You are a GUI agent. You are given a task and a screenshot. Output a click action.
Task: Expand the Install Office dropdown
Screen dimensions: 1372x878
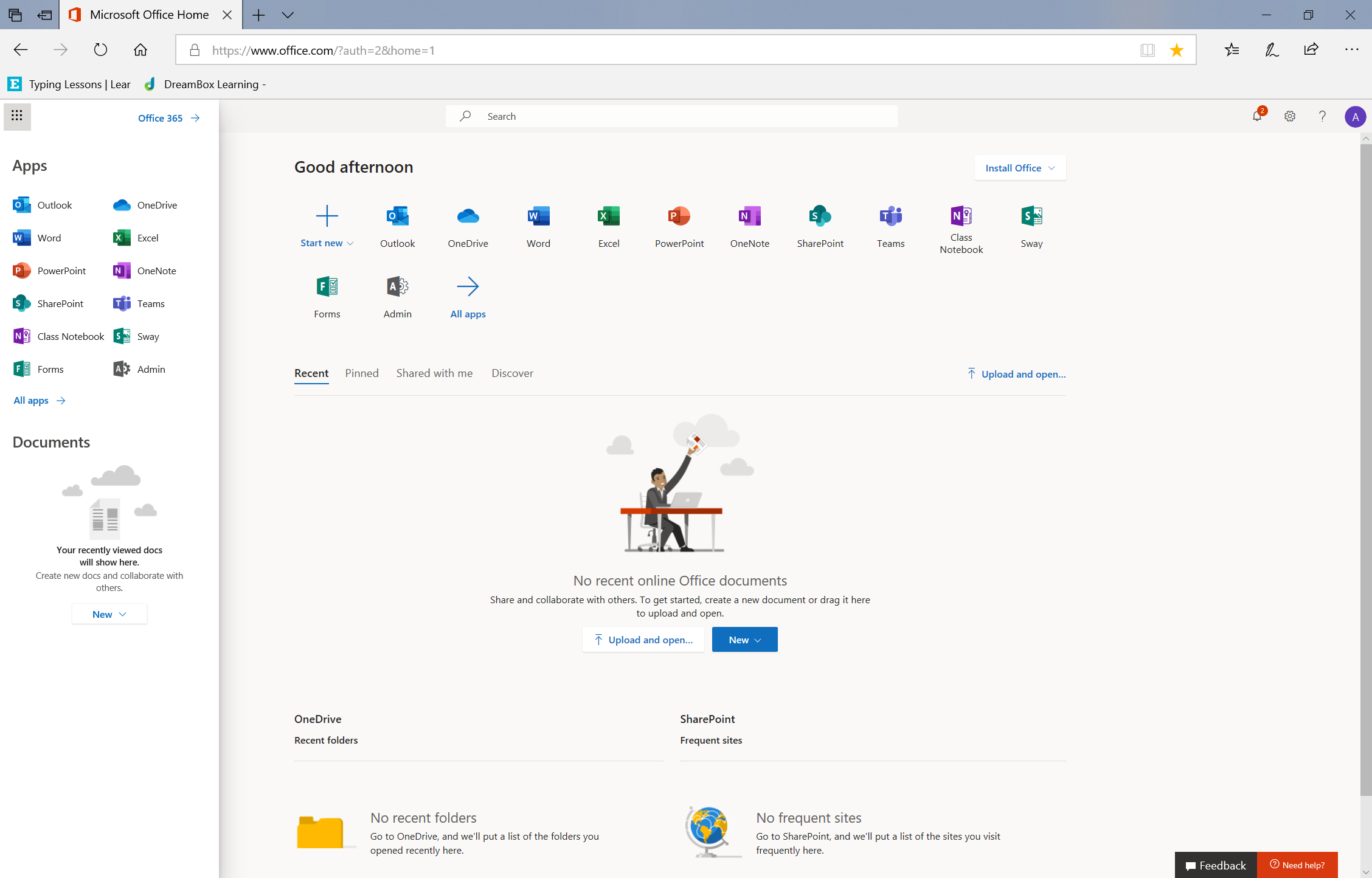[x=1020, y=168]
